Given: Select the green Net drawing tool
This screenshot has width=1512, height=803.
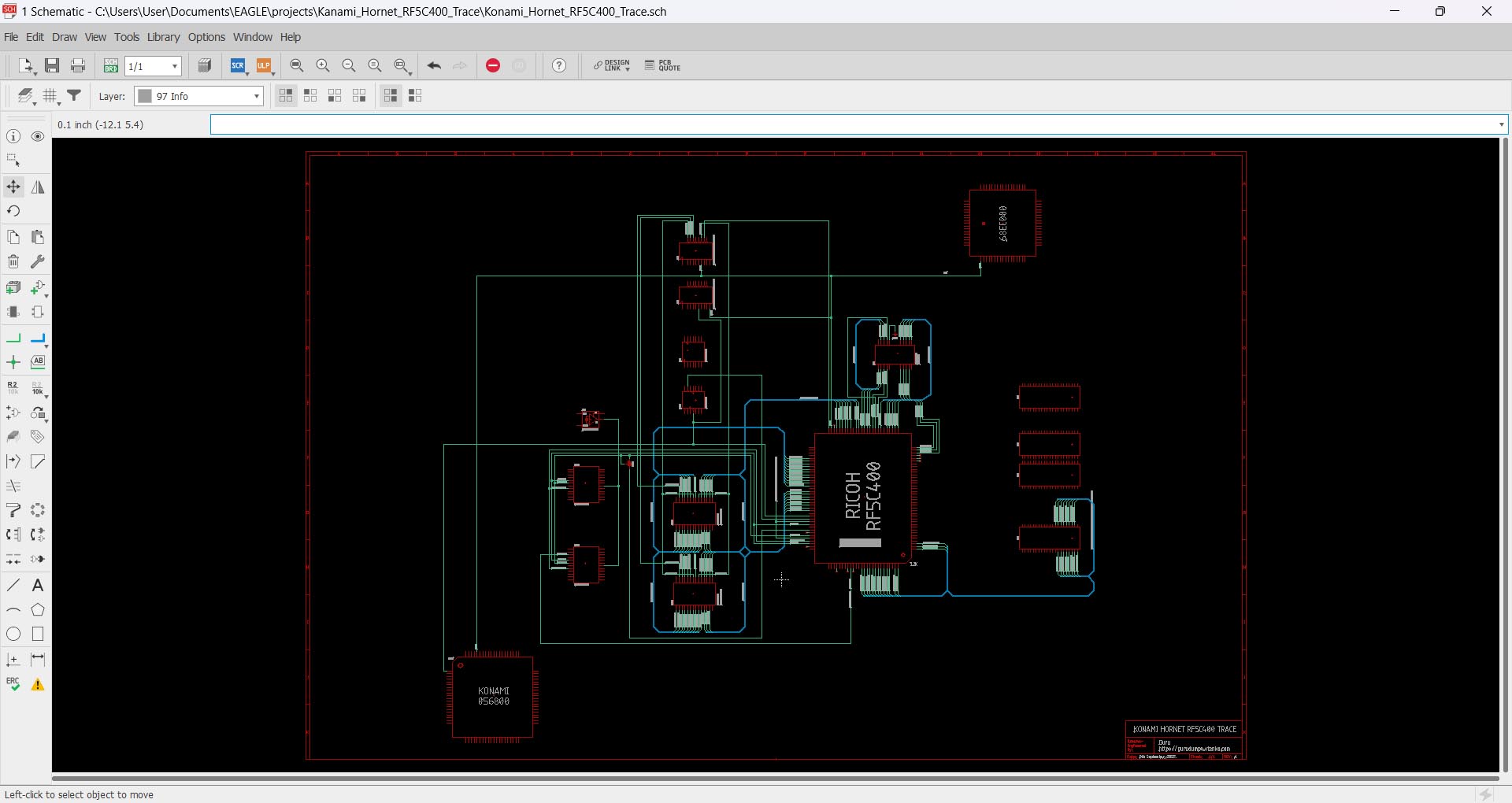Looking at the screenshot, I should pyautogui.click(x=13, y=339).
